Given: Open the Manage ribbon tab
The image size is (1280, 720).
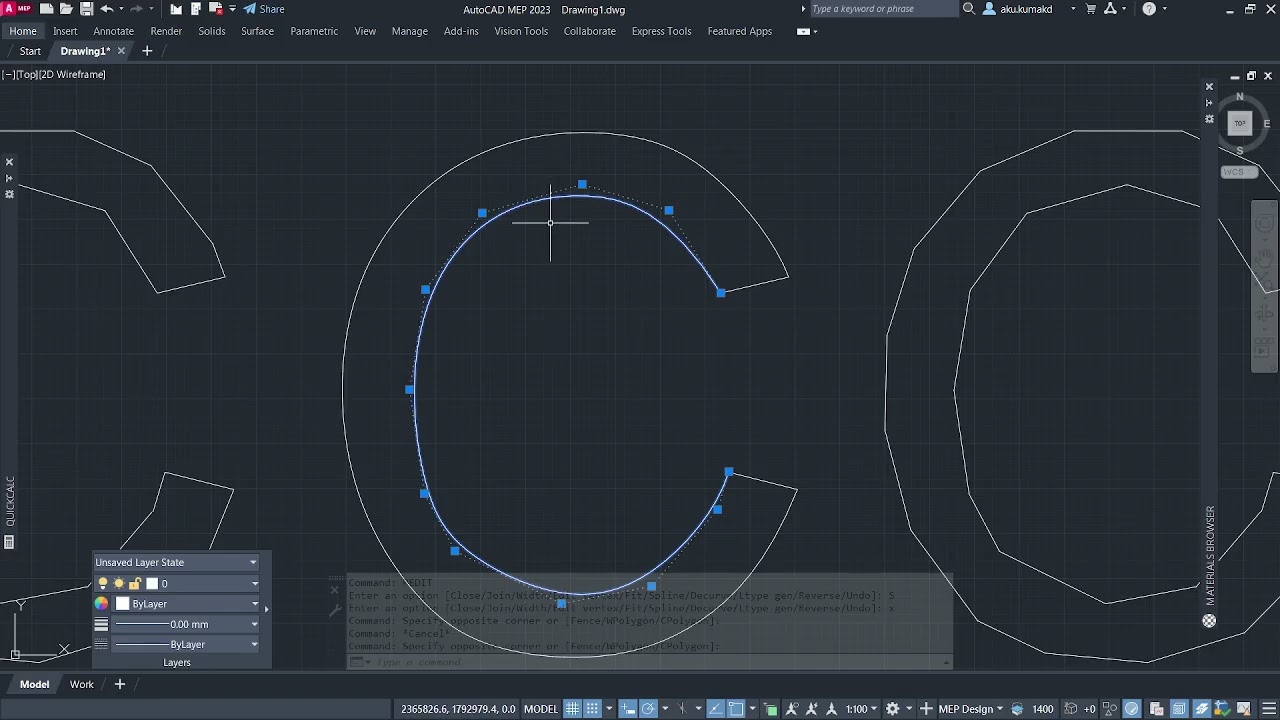Looking at the screenshot, I should (x=410, y=31).
